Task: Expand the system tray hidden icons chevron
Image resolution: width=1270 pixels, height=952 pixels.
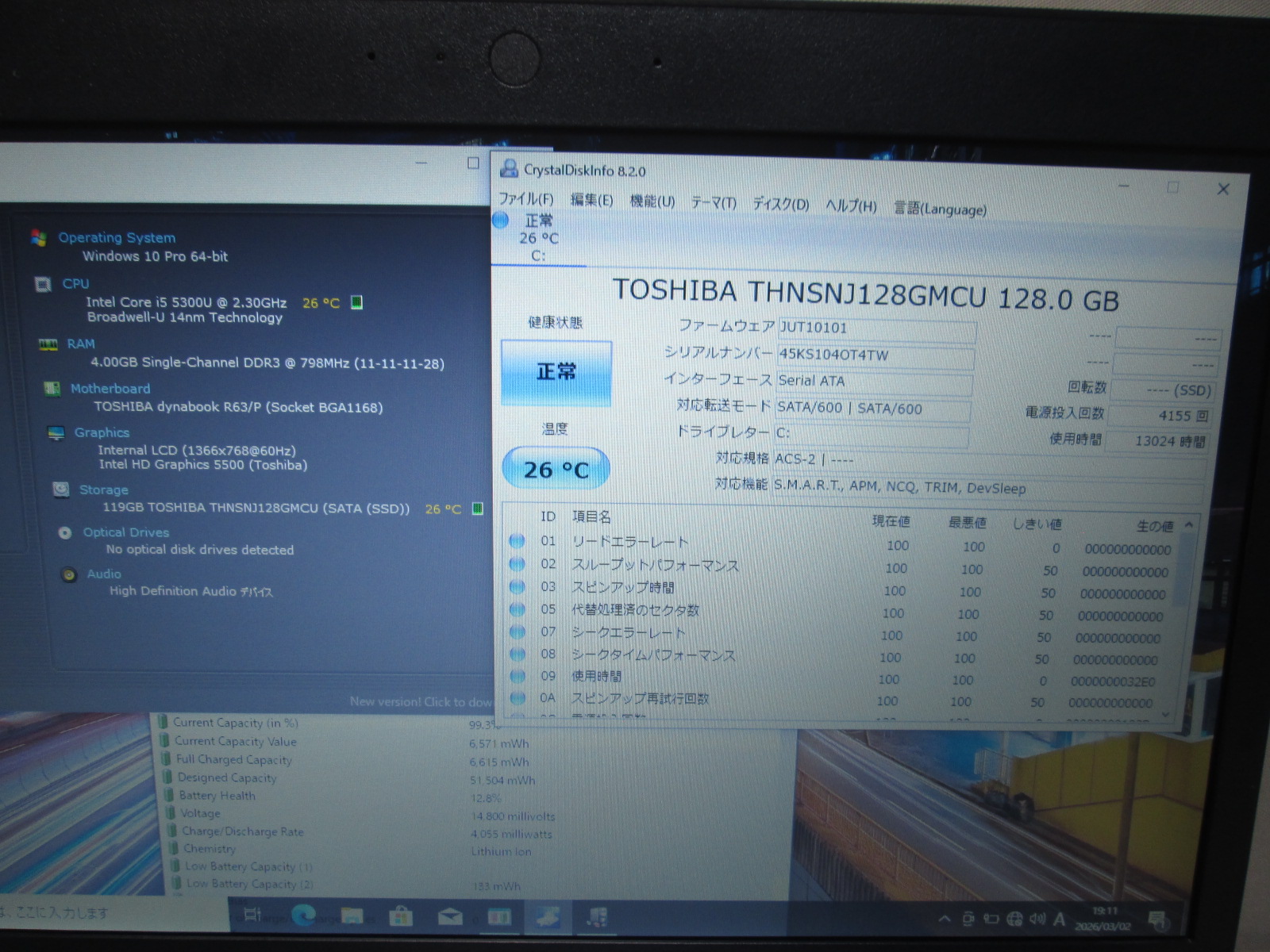Action: click(x=944, y=919)
